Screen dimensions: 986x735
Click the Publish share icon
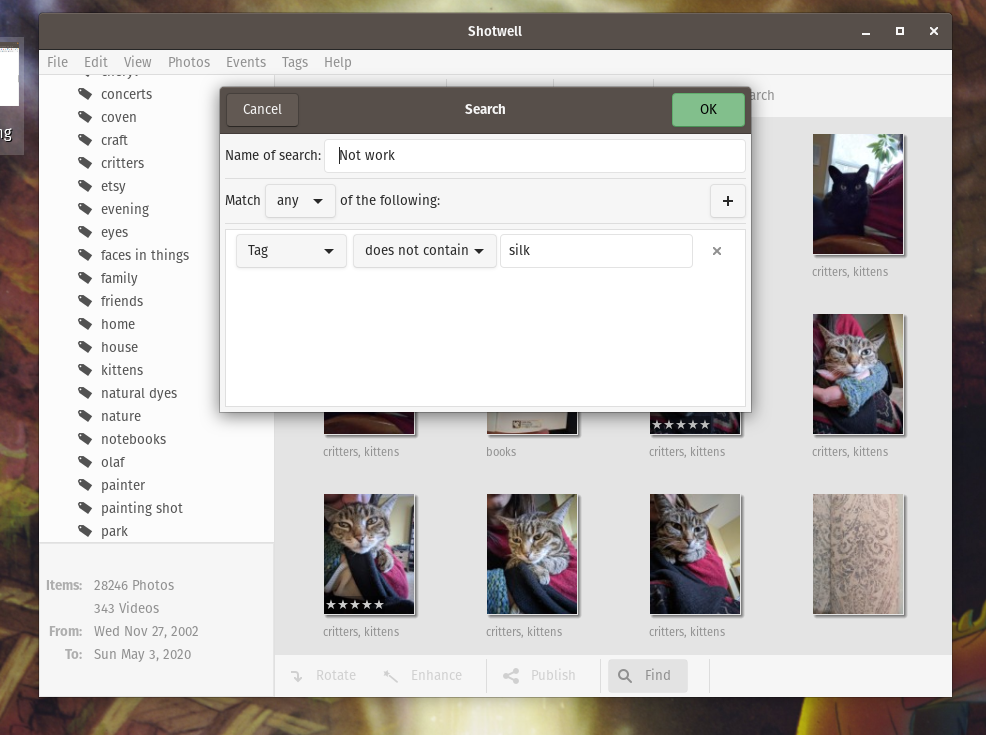(x=511, y=676)
